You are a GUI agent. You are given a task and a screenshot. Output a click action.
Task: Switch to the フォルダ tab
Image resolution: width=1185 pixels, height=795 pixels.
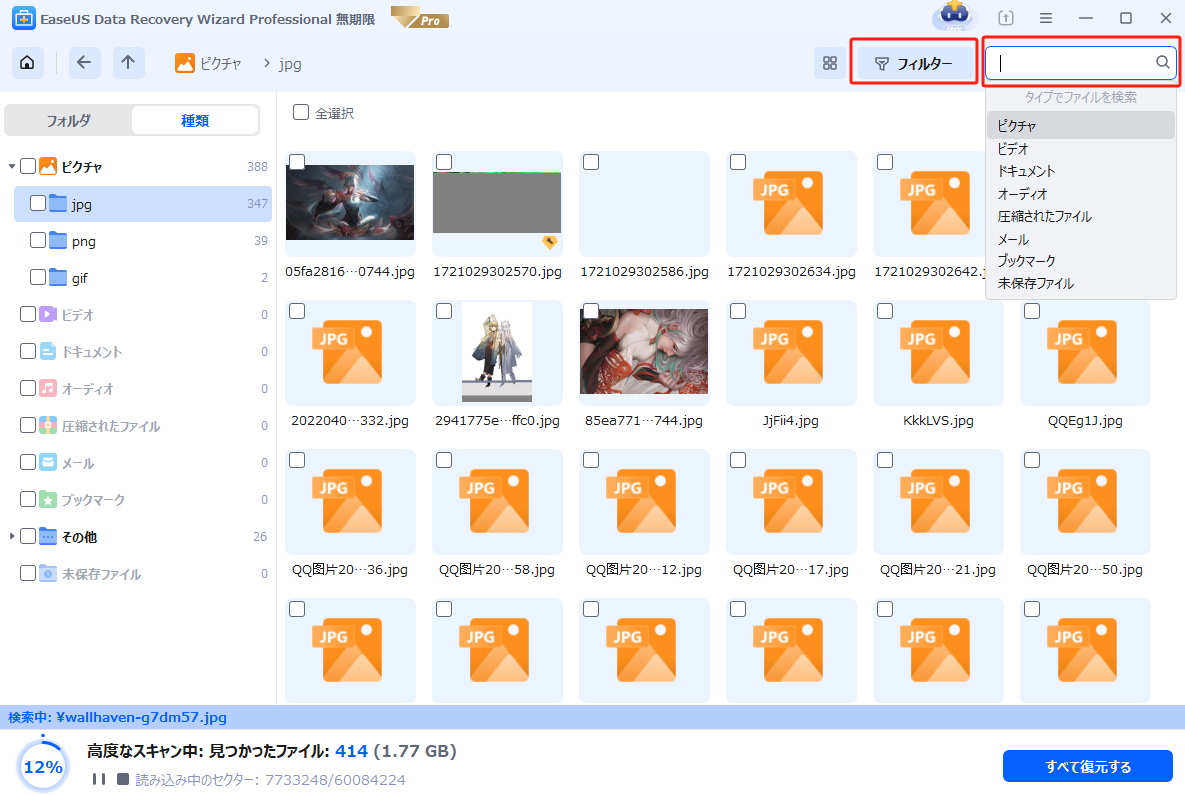[68, 121]
